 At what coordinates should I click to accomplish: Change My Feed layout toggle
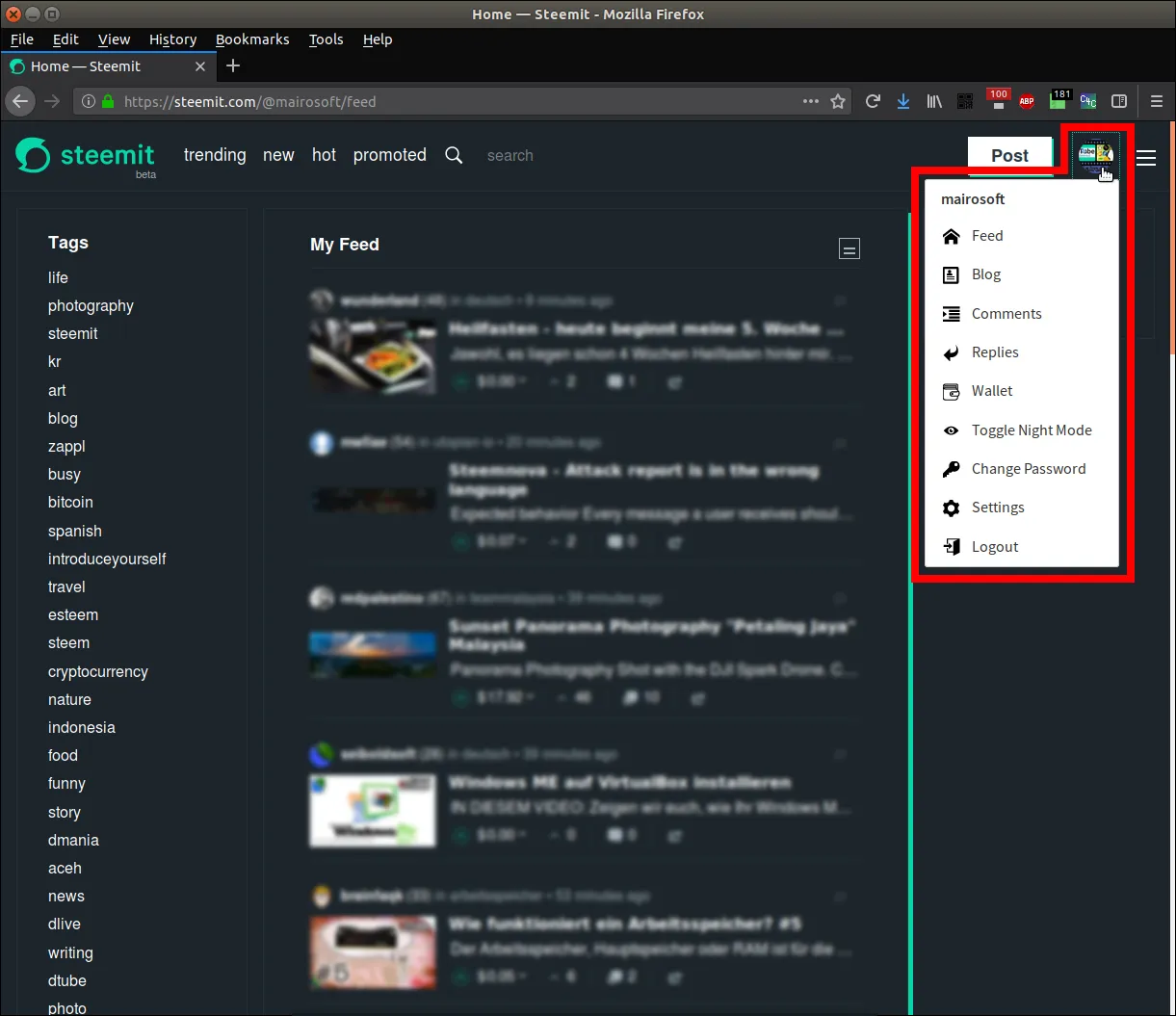(x=849, y=248)
